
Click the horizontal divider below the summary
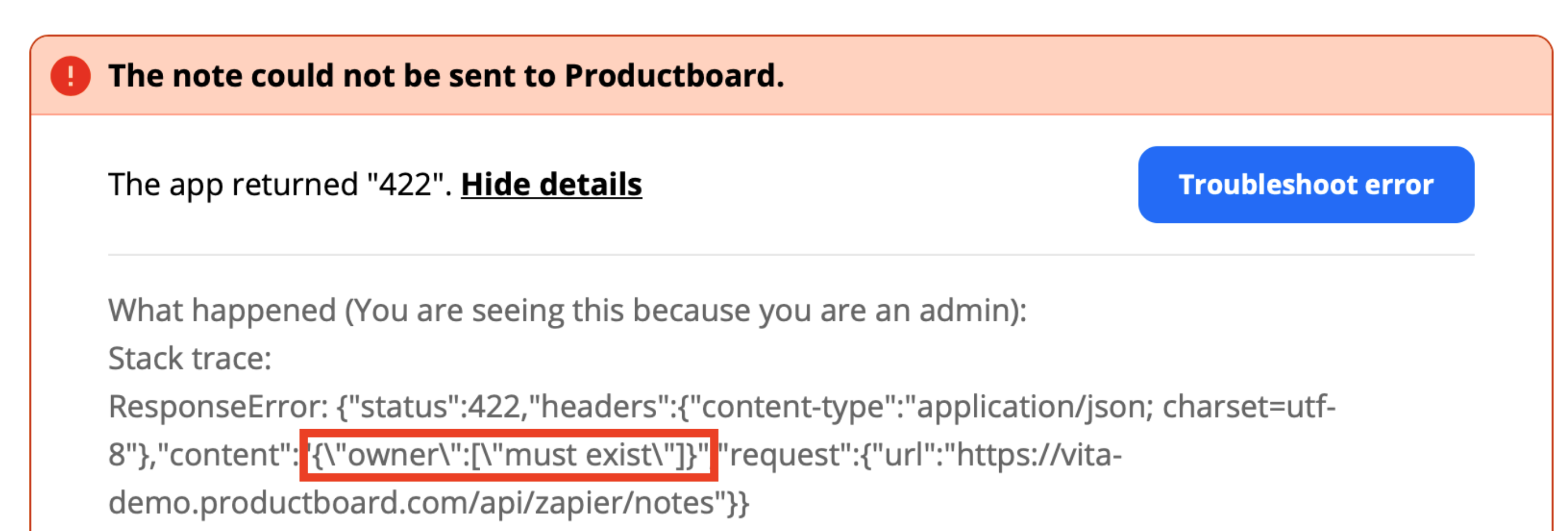(791, 255)
